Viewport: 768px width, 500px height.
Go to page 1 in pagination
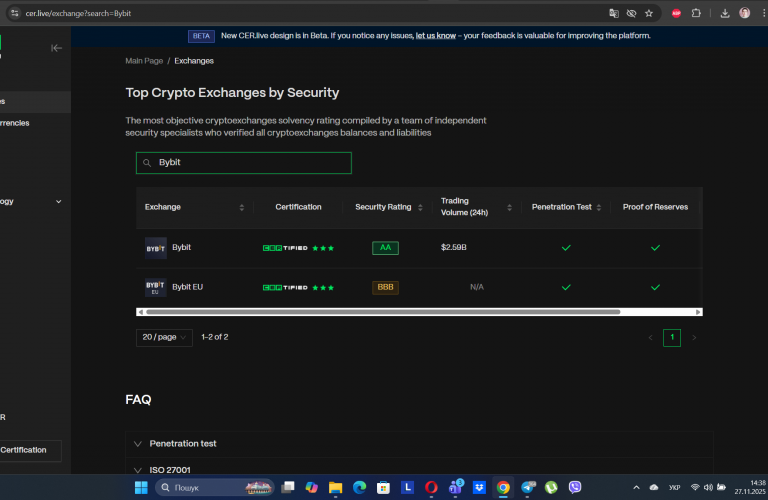672,337
